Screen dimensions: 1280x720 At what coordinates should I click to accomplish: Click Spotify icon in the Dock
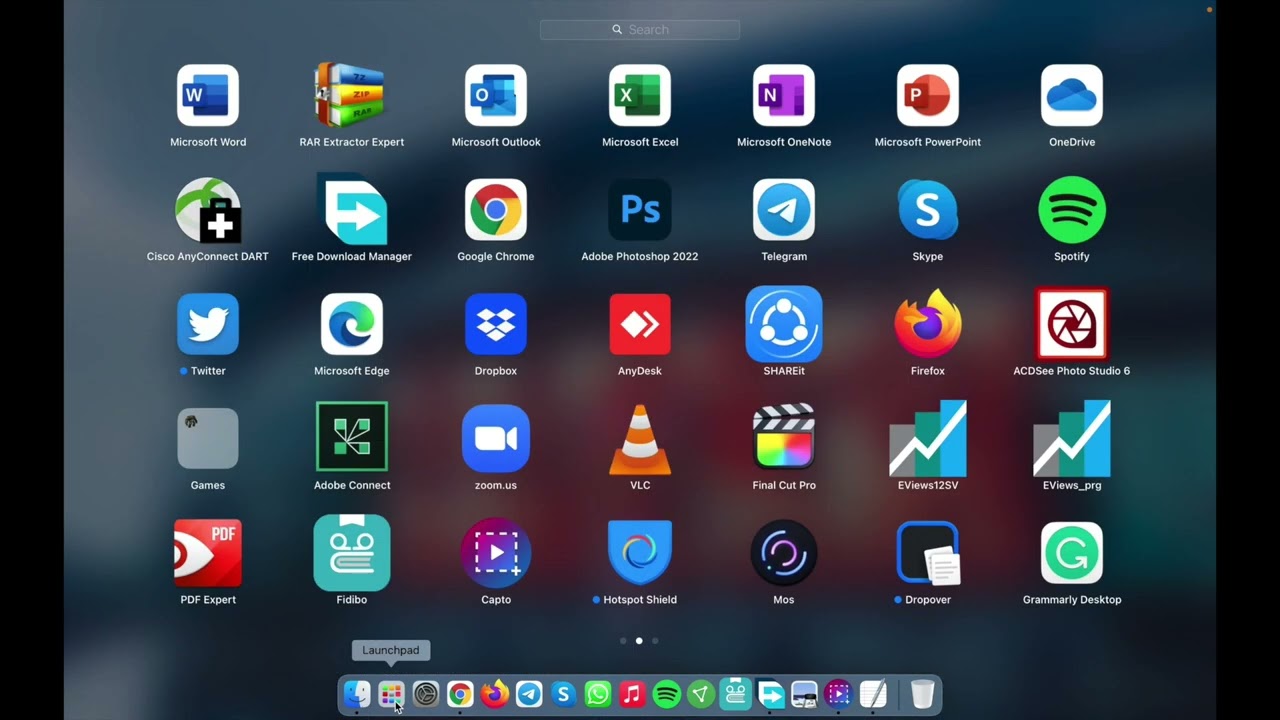[667, 694]
